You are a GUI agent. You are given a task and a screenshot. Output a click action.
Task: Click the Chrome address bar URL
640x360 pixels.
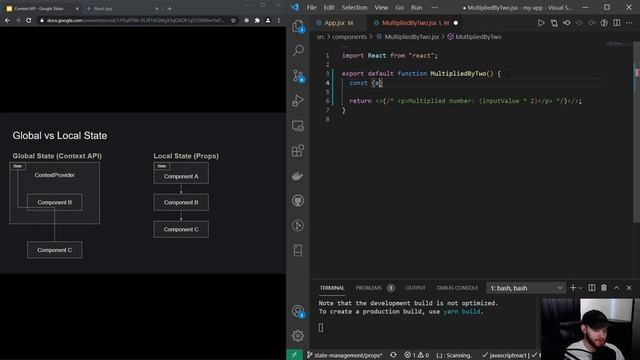(x=135, y=20)
